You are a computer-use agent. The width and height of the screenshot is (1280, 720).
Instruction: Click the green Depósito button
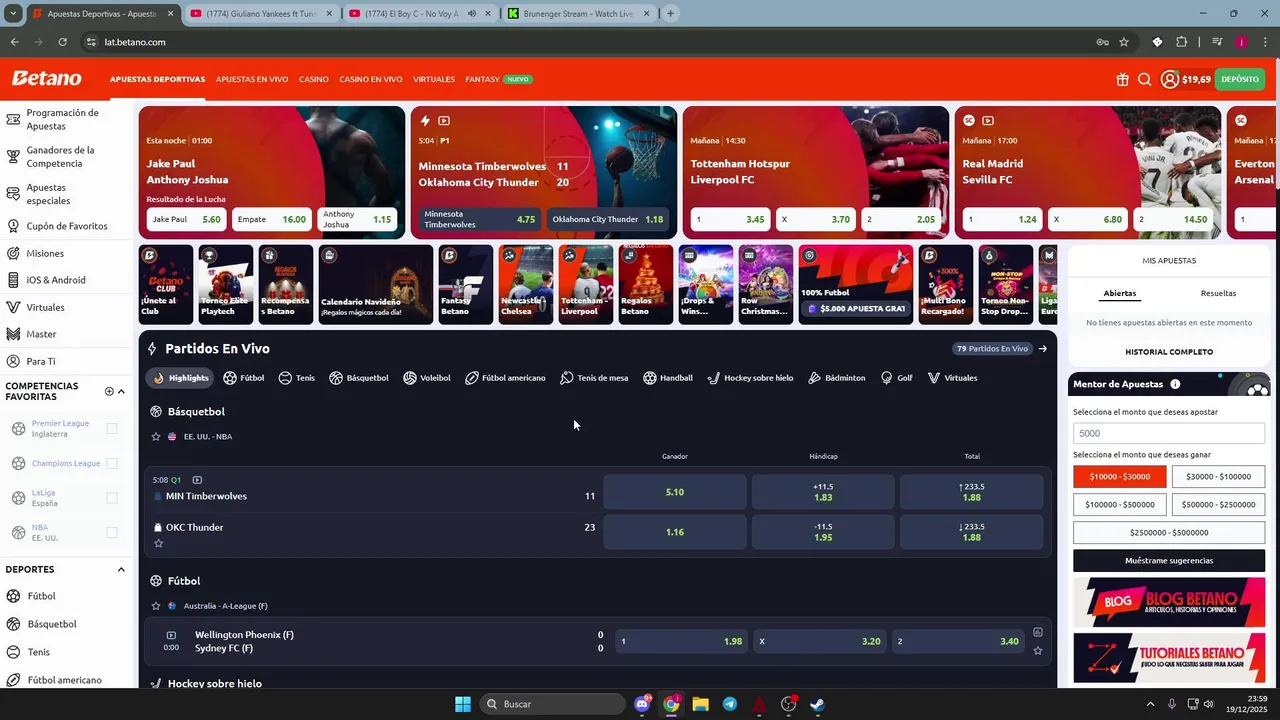click(x=1240, y=79)
